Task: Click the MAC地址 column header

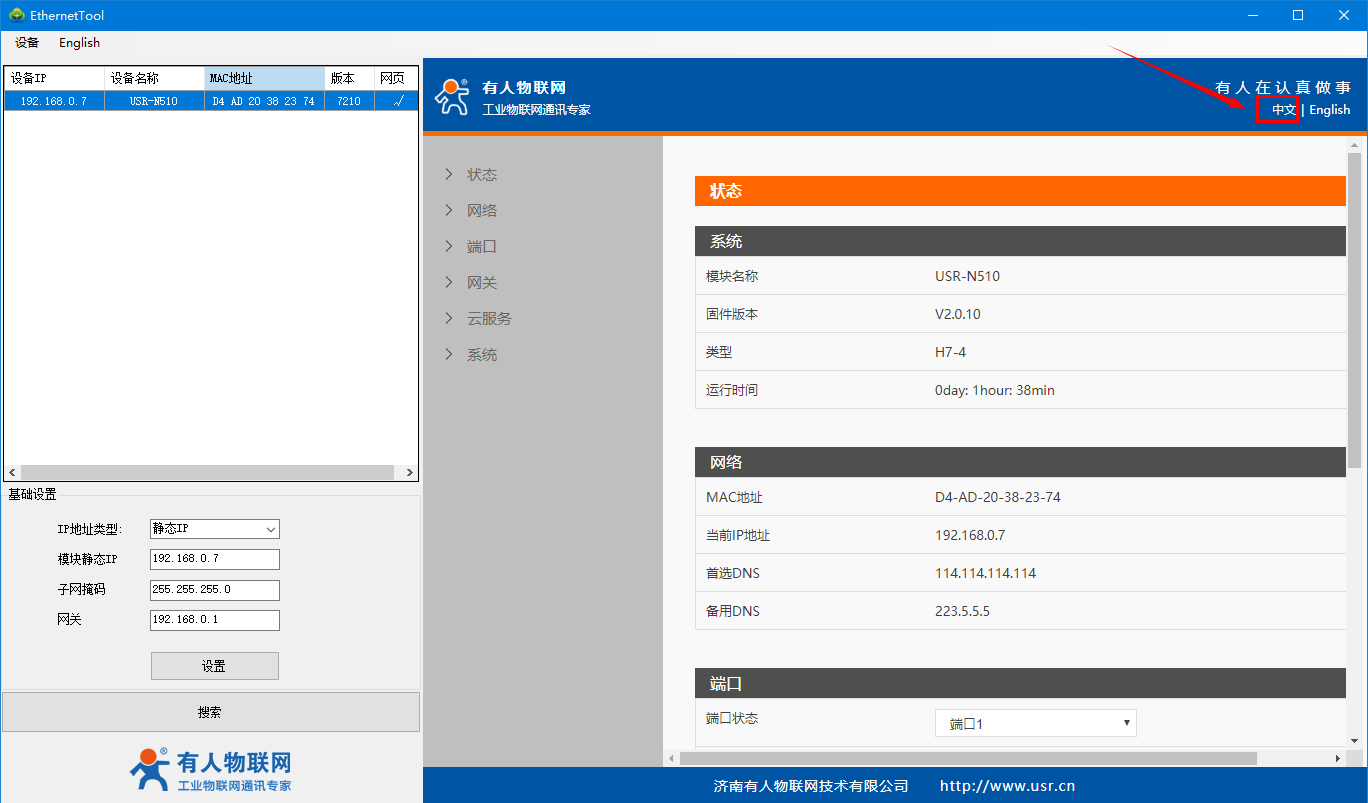Action: pyautogui.click(x=264, y=78)
